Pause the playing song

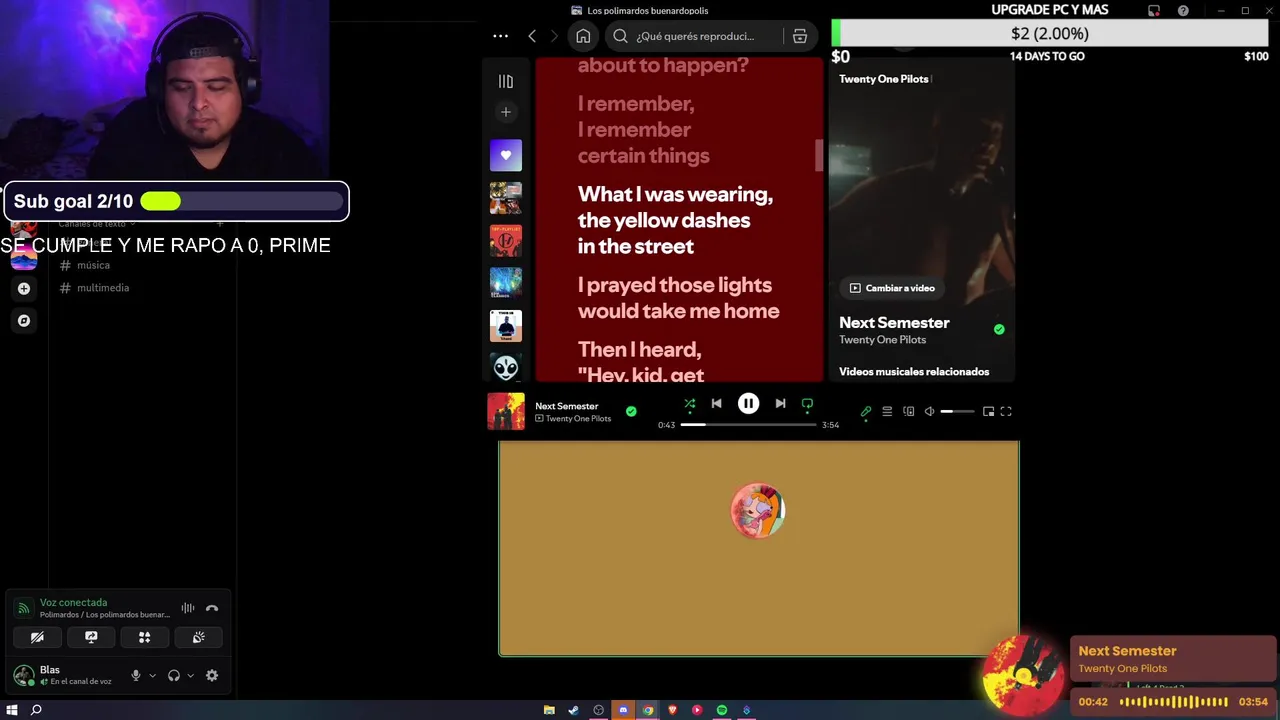pos(748,404)
